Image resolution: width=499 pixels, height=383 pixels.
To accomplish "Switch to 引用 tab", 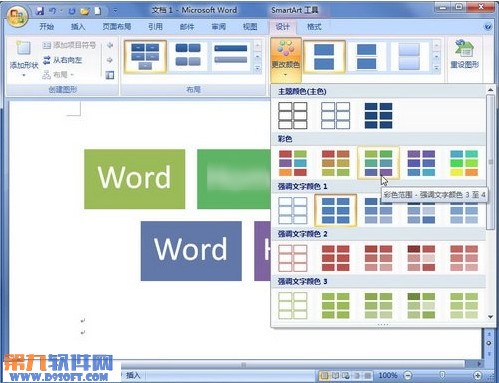I will tap(155, 27).
